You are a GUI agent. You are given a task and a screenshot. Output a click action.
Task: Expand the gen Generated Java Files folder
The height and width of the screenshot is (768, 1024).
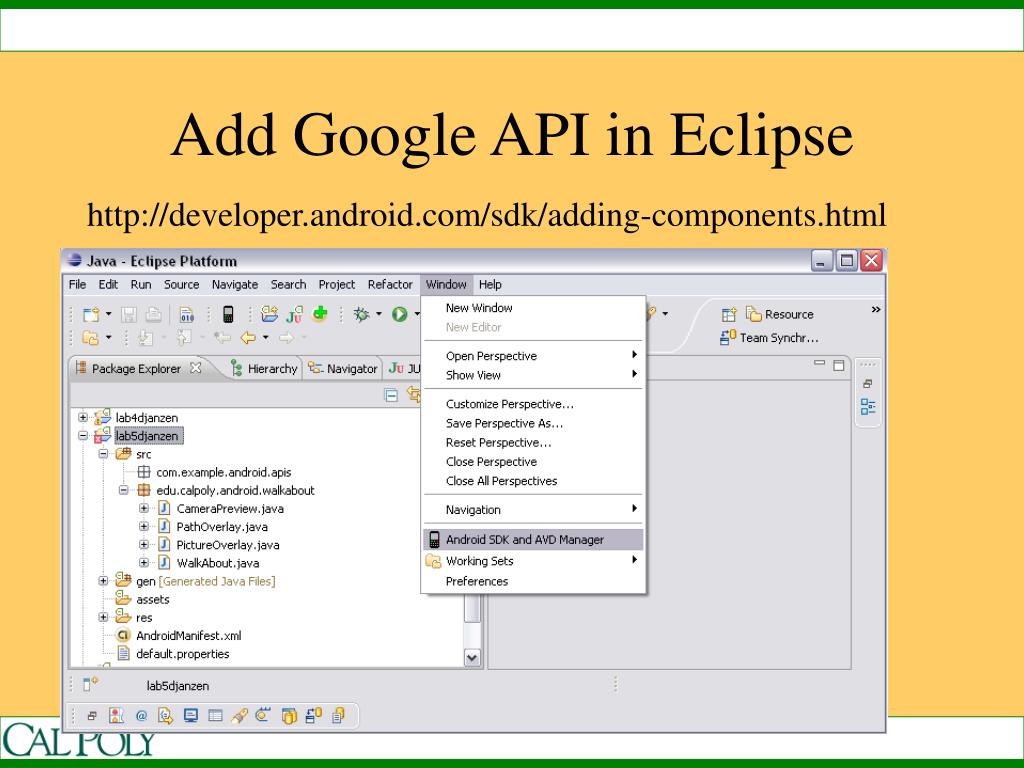(x=103, y=581)
